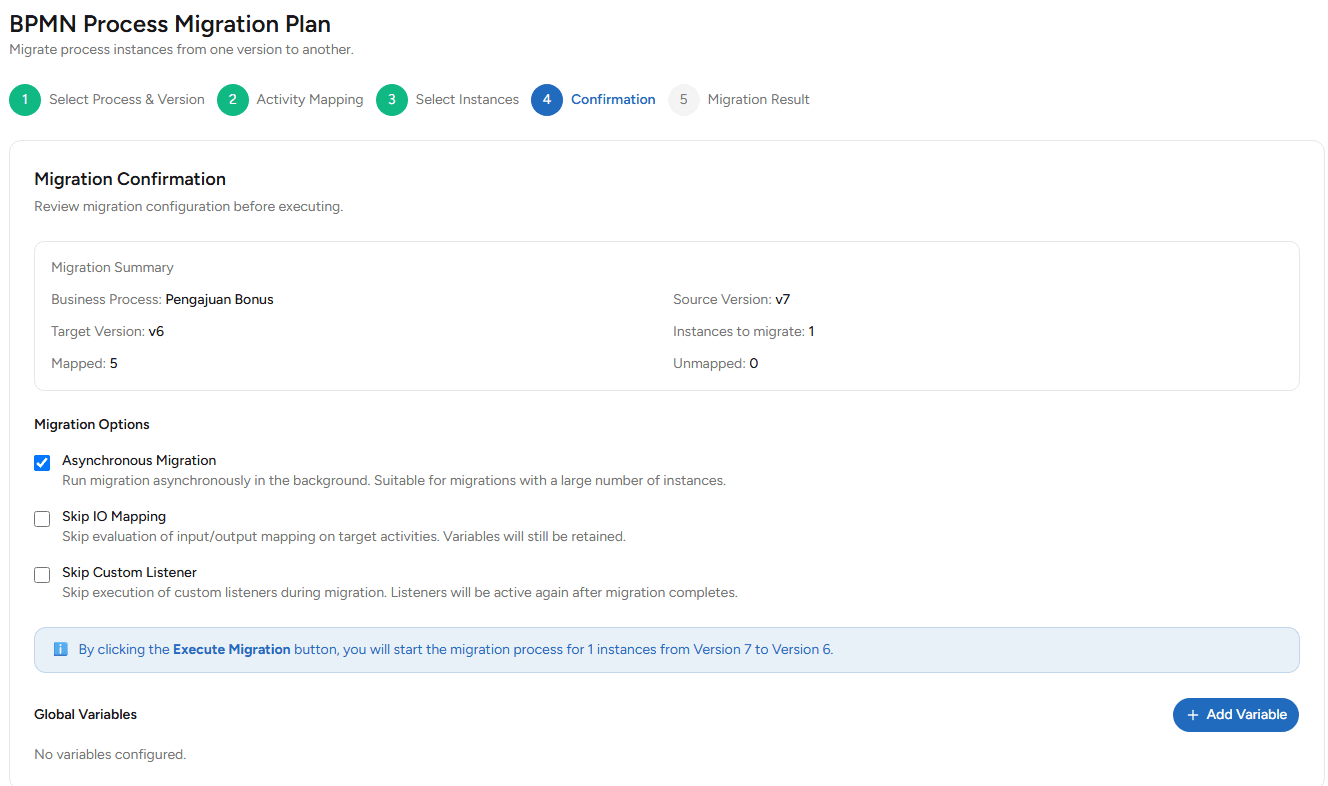Go to Select Process & Version step
Image resolution: width=1328 pixels, height=786 pixels.
tap(127, 100)
